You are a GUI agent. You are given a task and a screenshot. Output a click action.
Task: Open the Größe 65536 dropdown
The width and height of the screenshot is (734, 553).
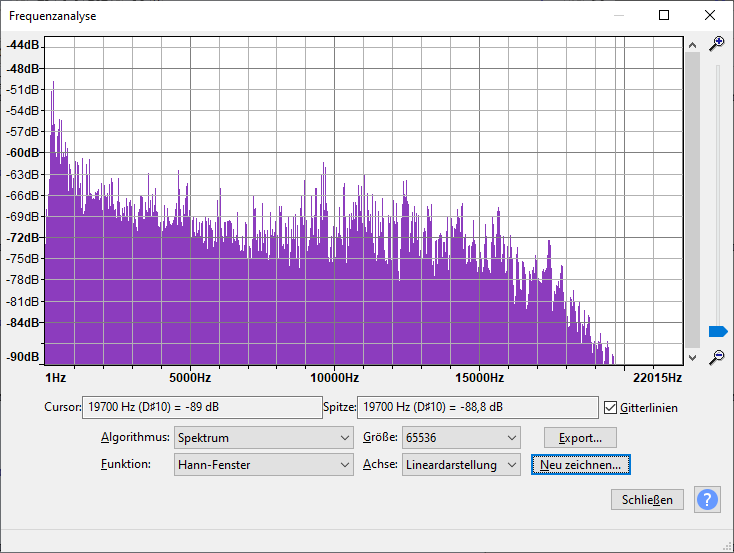pyautogui.click(x=461, y=438)
